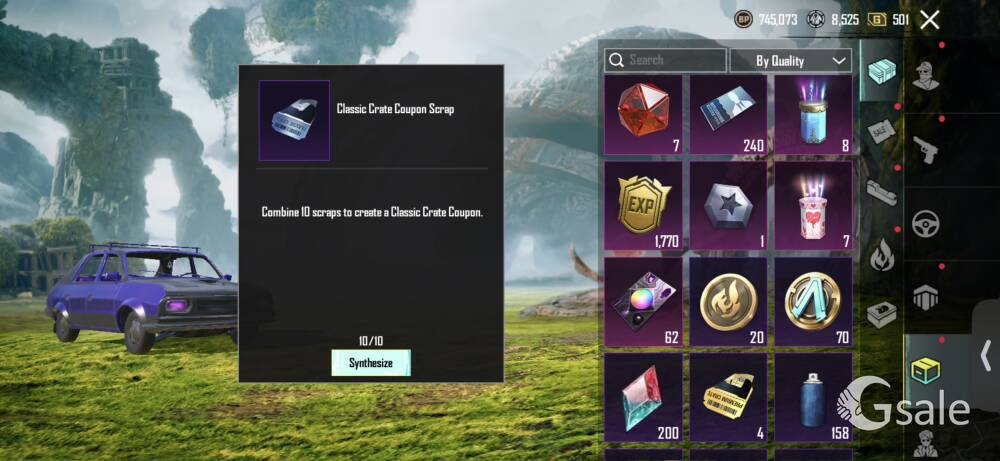Select the red gem item with count 7

point(643,115)
